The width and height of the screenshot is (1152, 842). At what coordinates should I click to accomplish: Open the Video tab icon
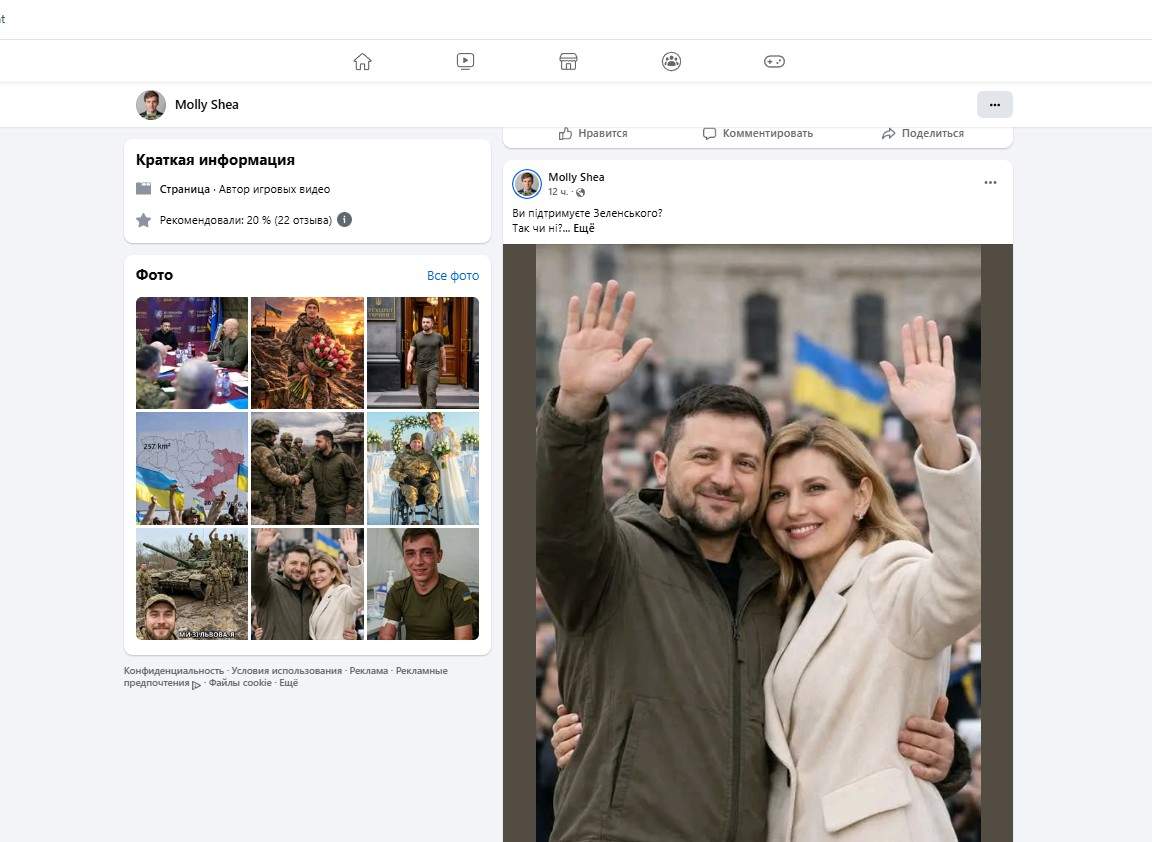coord(465,61)
